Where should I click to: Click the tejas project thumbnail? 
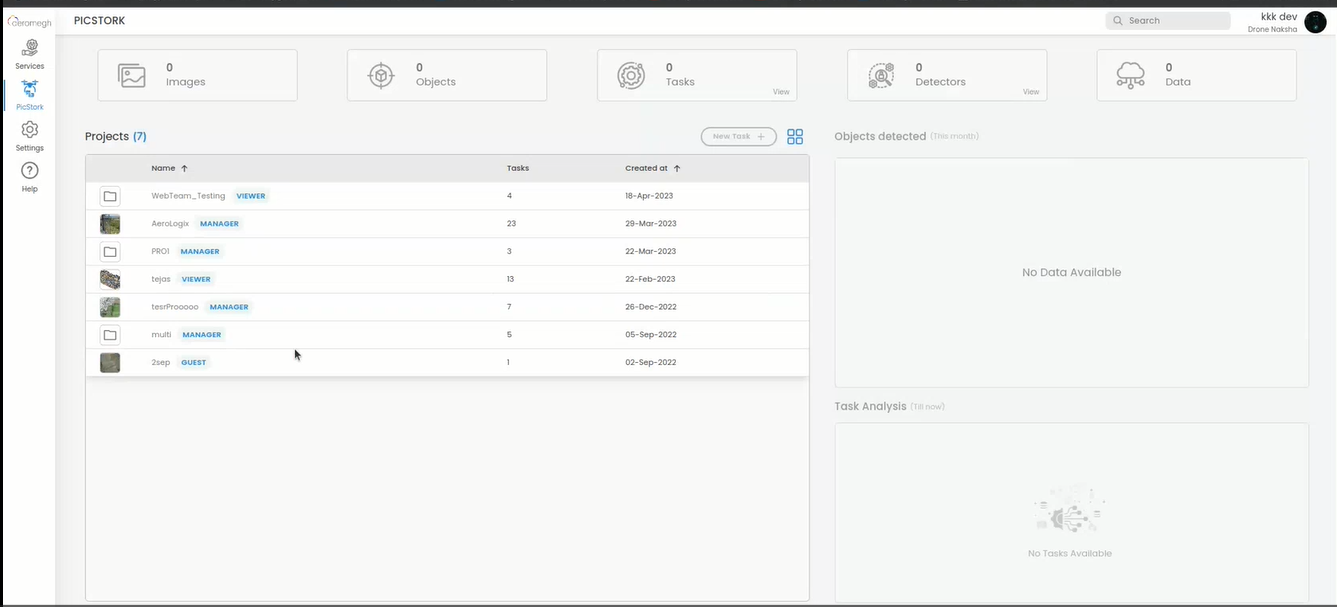click(110, 279)
